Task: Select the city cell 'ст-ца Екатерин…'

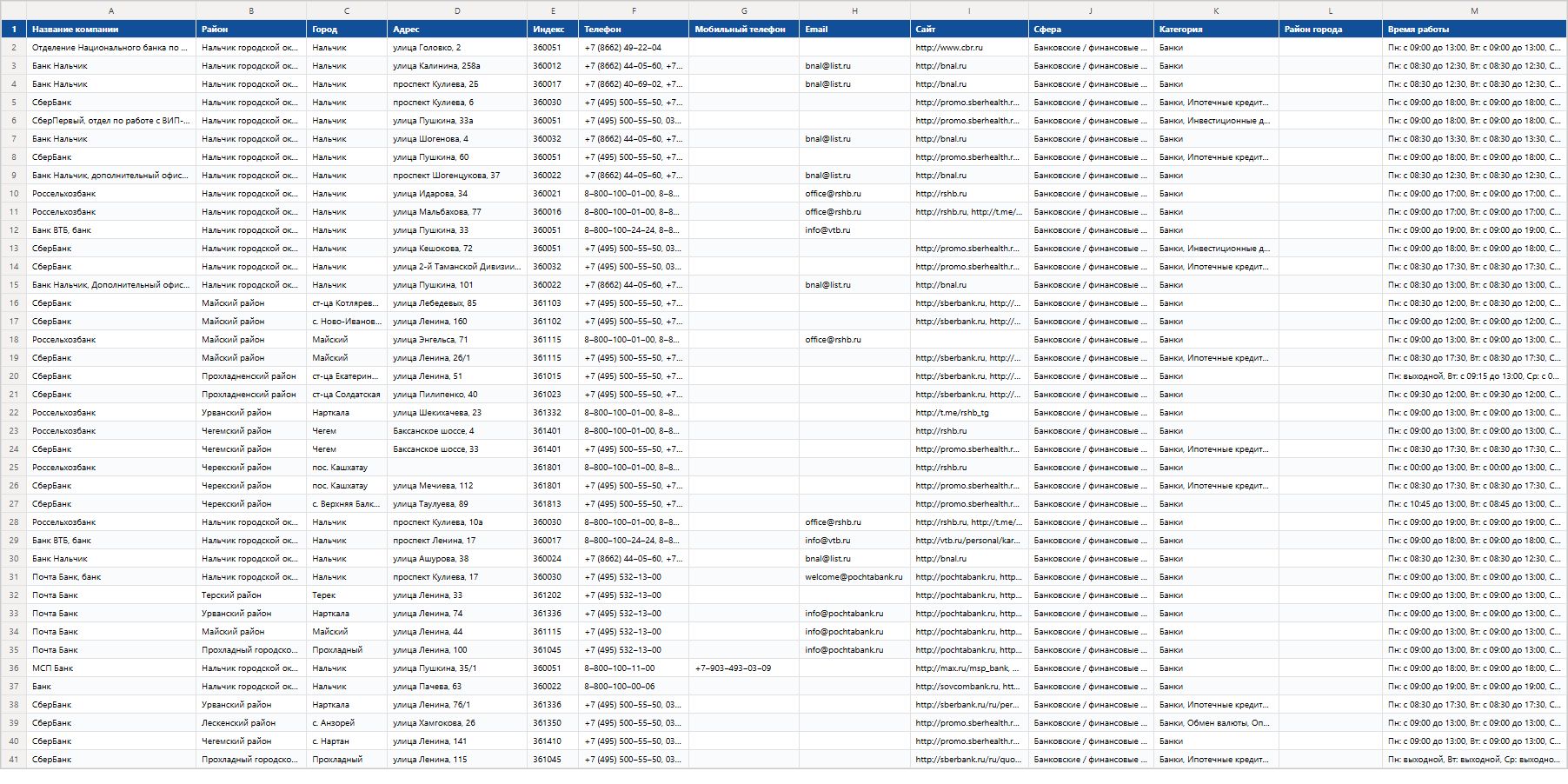Action: click(x=347, y=376)
